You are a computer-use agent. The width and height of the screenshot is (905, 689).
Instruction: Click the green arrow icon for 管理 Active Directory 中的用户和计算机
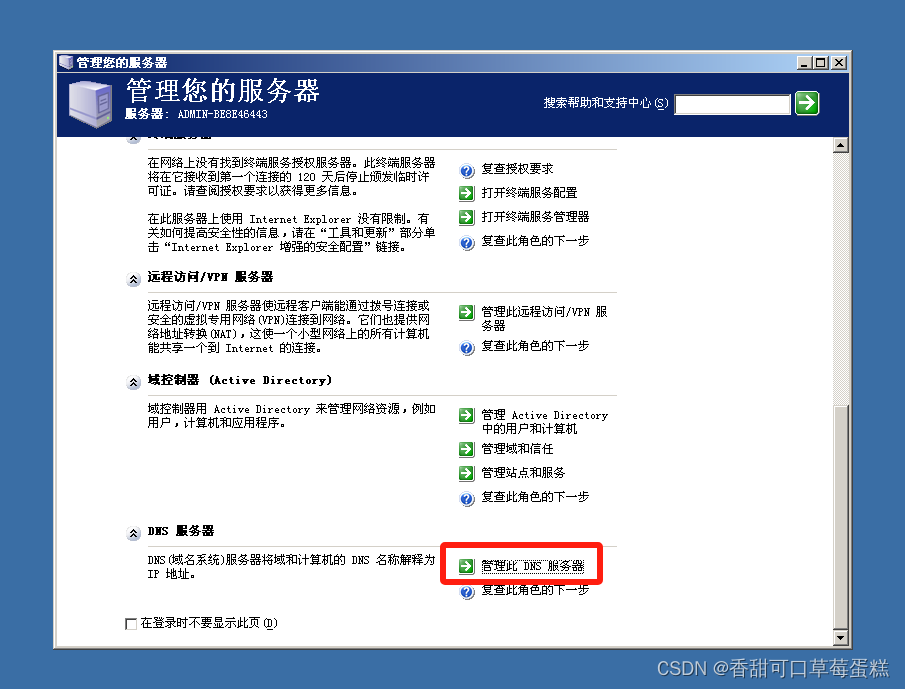[466, 415]
